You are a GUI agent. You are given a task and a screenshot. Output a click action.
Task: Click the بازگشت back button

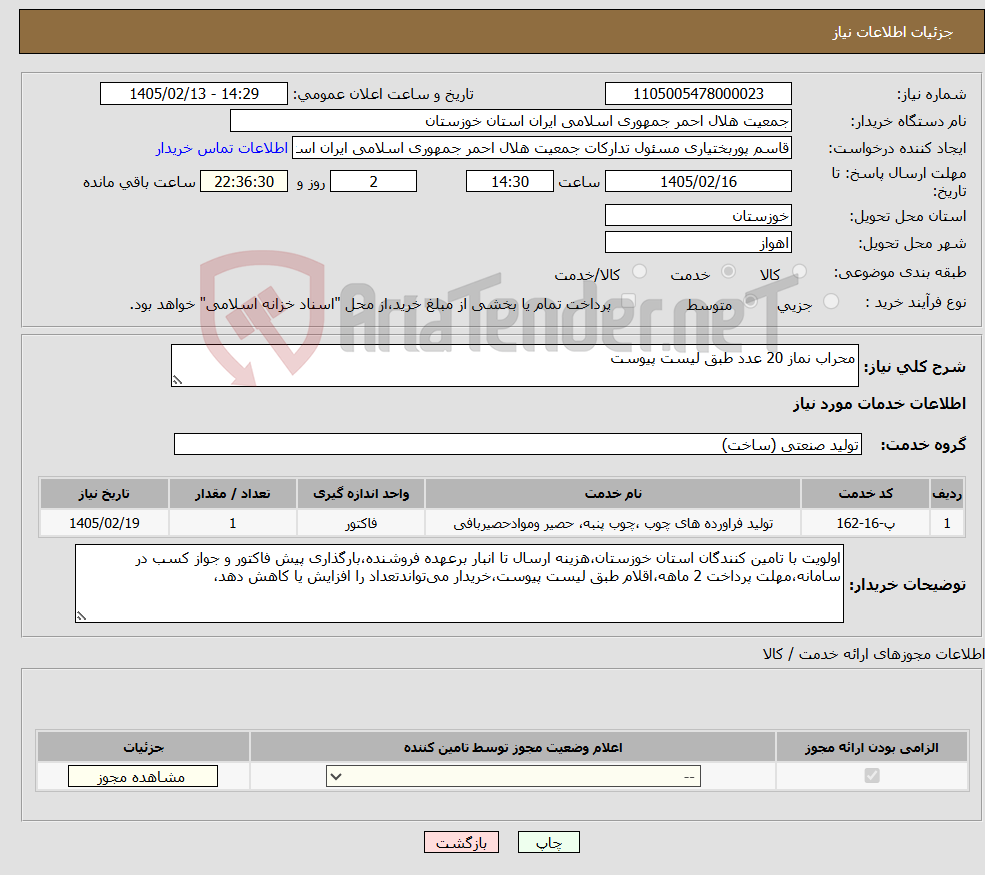point(461,842)
